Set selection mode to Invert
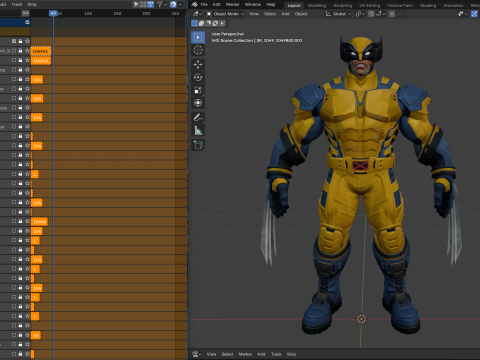The image size is (480, 360). 215,23
